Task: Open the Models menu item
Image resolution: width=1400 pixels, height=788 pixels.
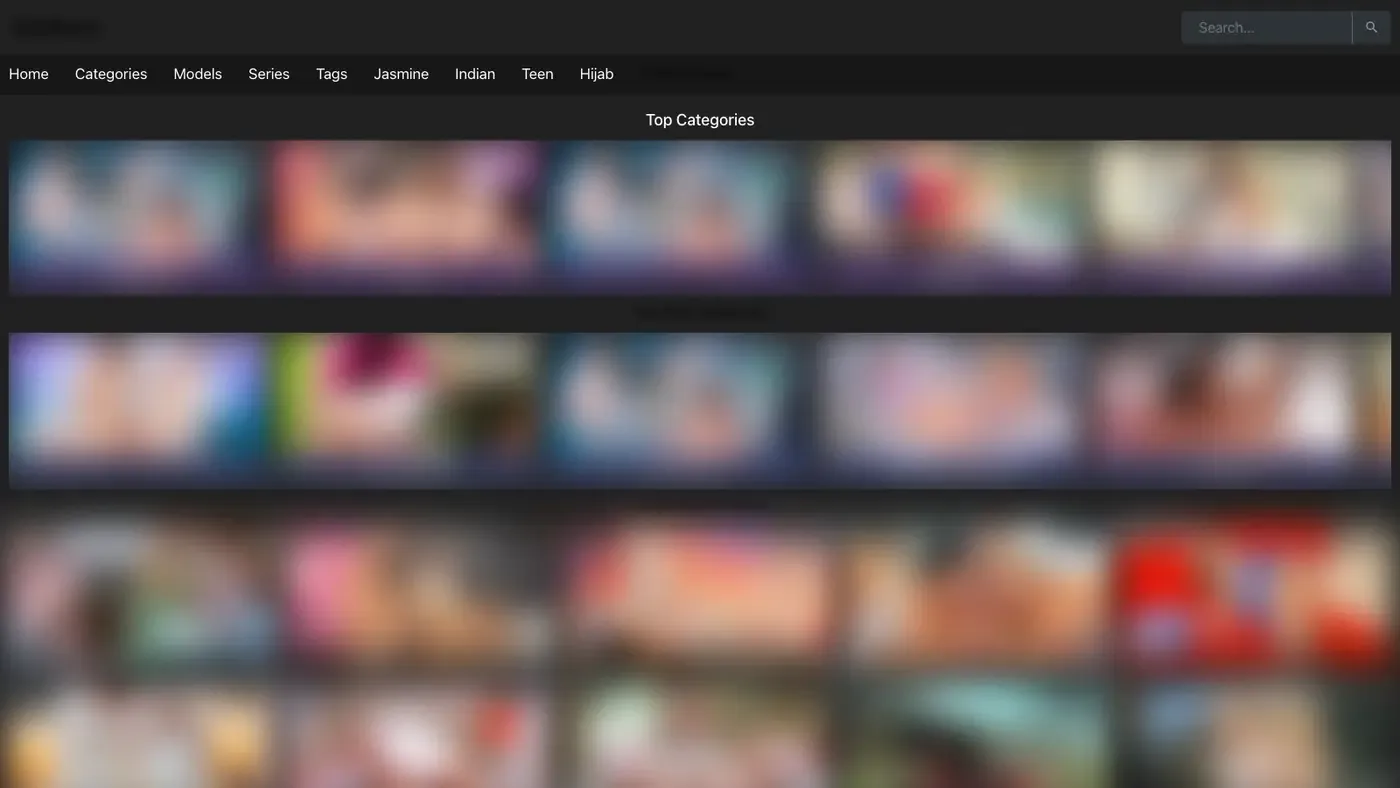Action: [x=198, y=74]
